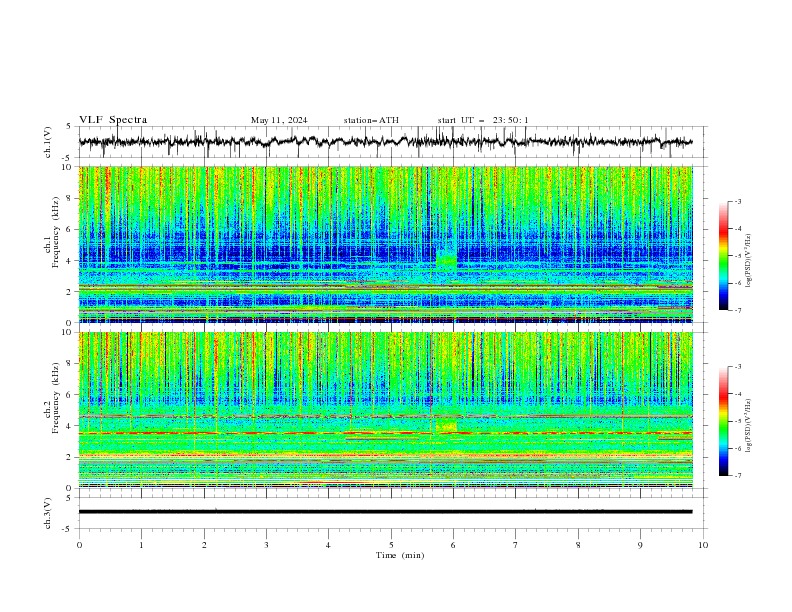The image size is (792, 612).
Task: Click the log(PSD) label beside the lower color bar
Action: [x=749, y=426]
